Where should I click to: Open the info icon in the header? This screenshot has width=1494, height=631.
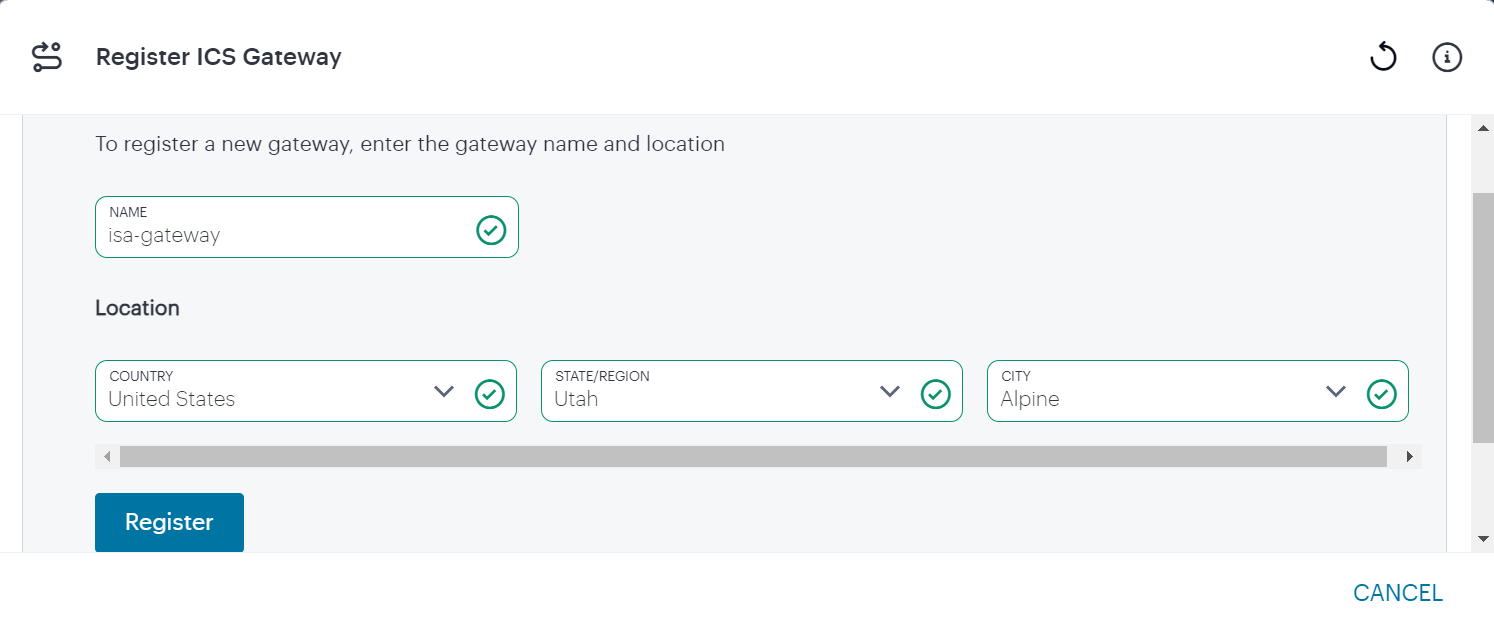(x=1447, y=57)
